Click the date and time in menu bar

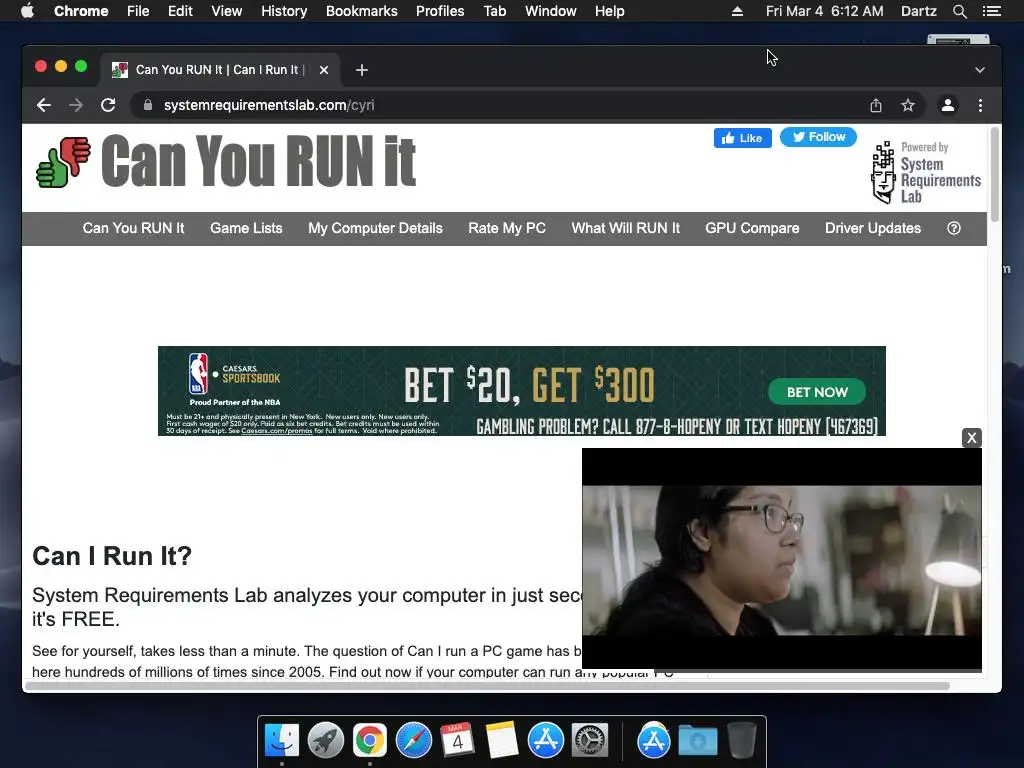point(824,11)
